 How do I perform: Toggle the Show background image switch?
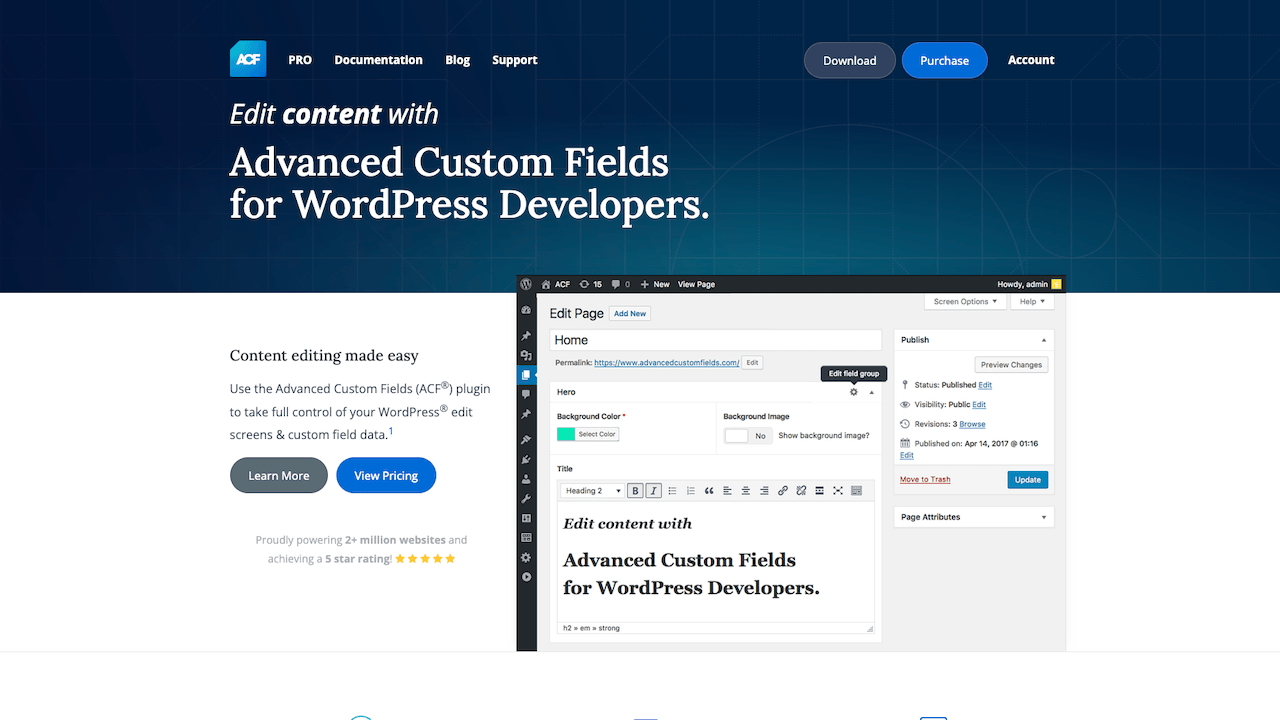tap(748, 436)
